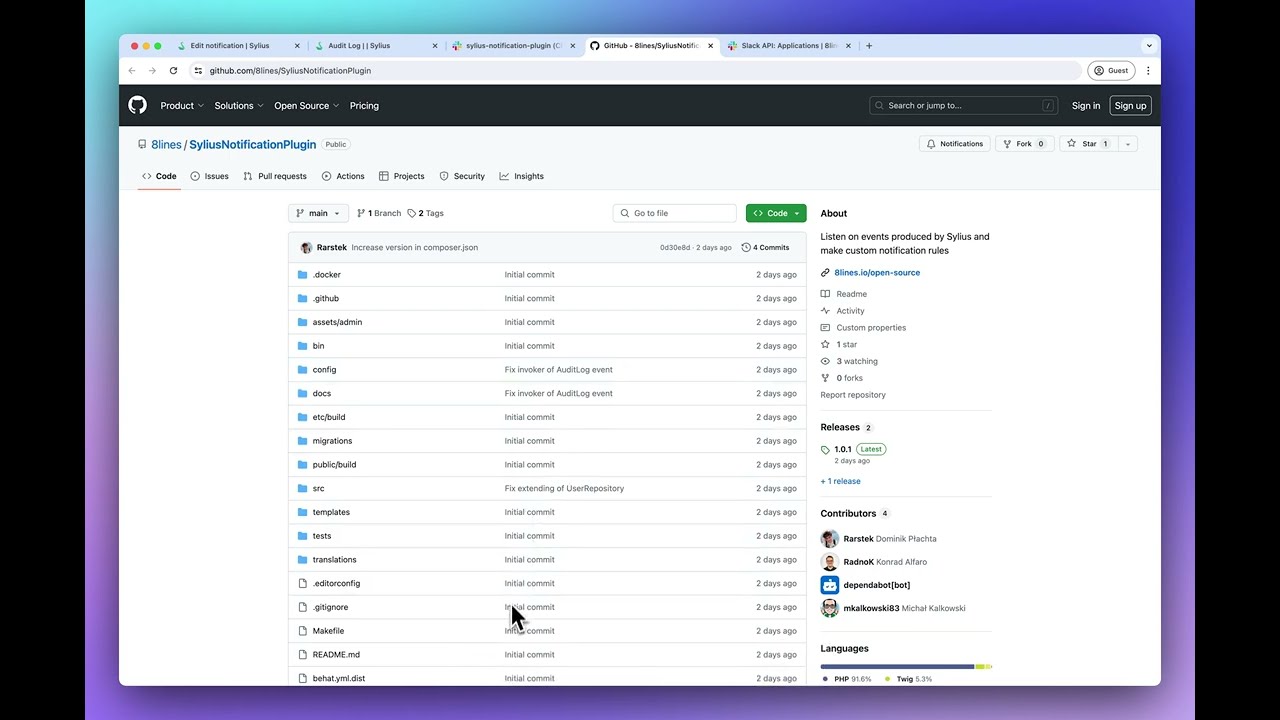Screen dimensions: 1280x720
Task: Open the Insights tab
Action: (521, 176)
